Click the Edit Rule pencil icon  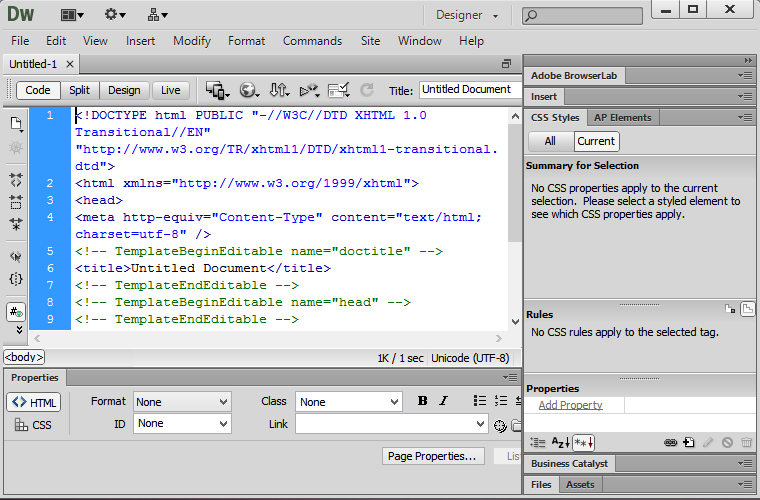[x=708, y=442]
